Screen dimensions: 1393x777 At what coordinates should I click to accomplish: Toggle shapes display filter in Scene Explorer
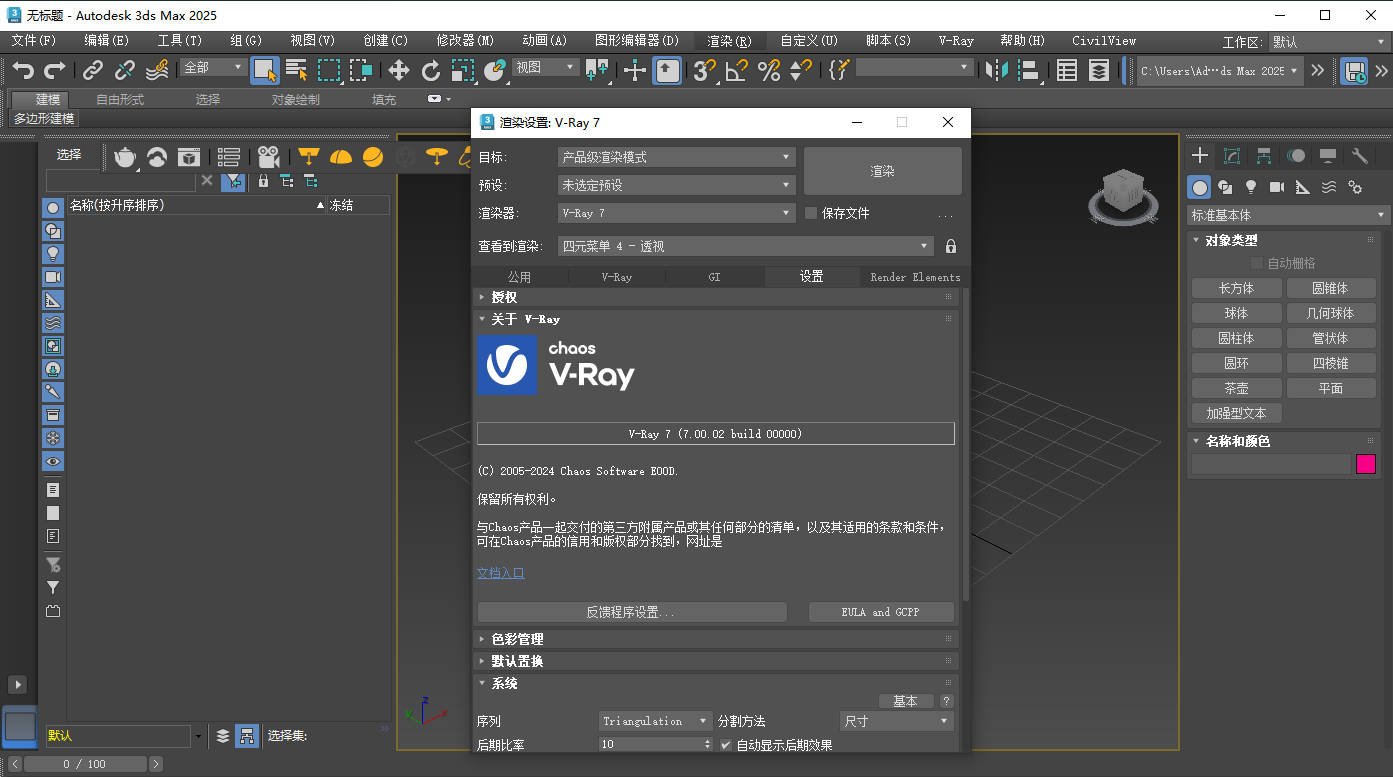53,231
